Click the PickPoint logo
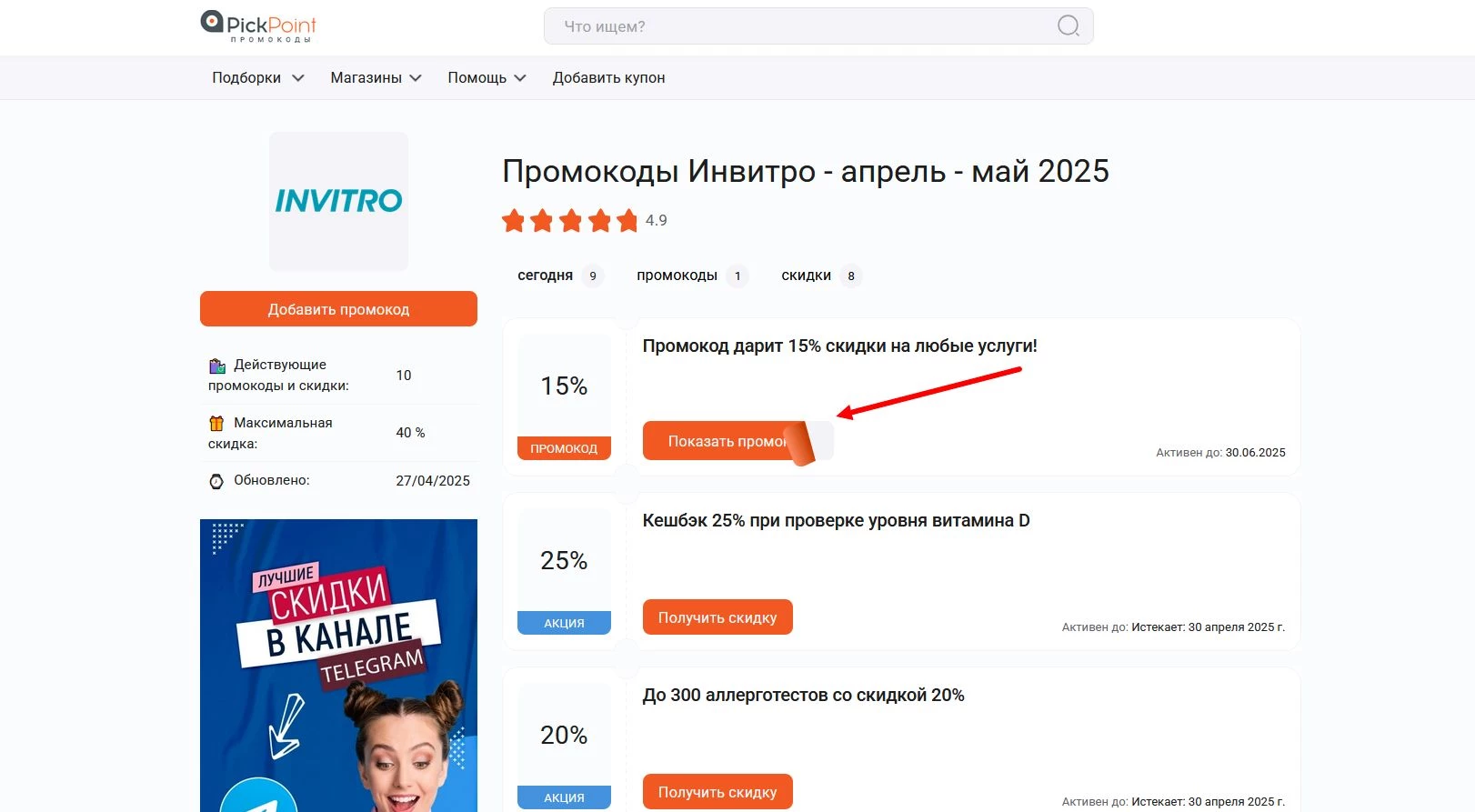The height and width of the screenshot is (812, 1475). [x=258, y=25]
